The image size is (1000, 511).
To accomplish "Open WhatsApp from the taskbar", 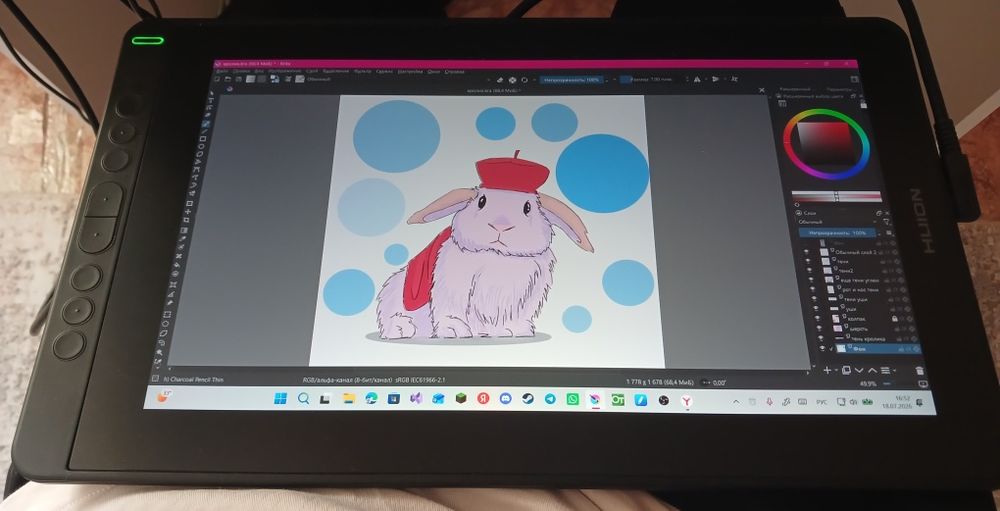I will [573, 399].
